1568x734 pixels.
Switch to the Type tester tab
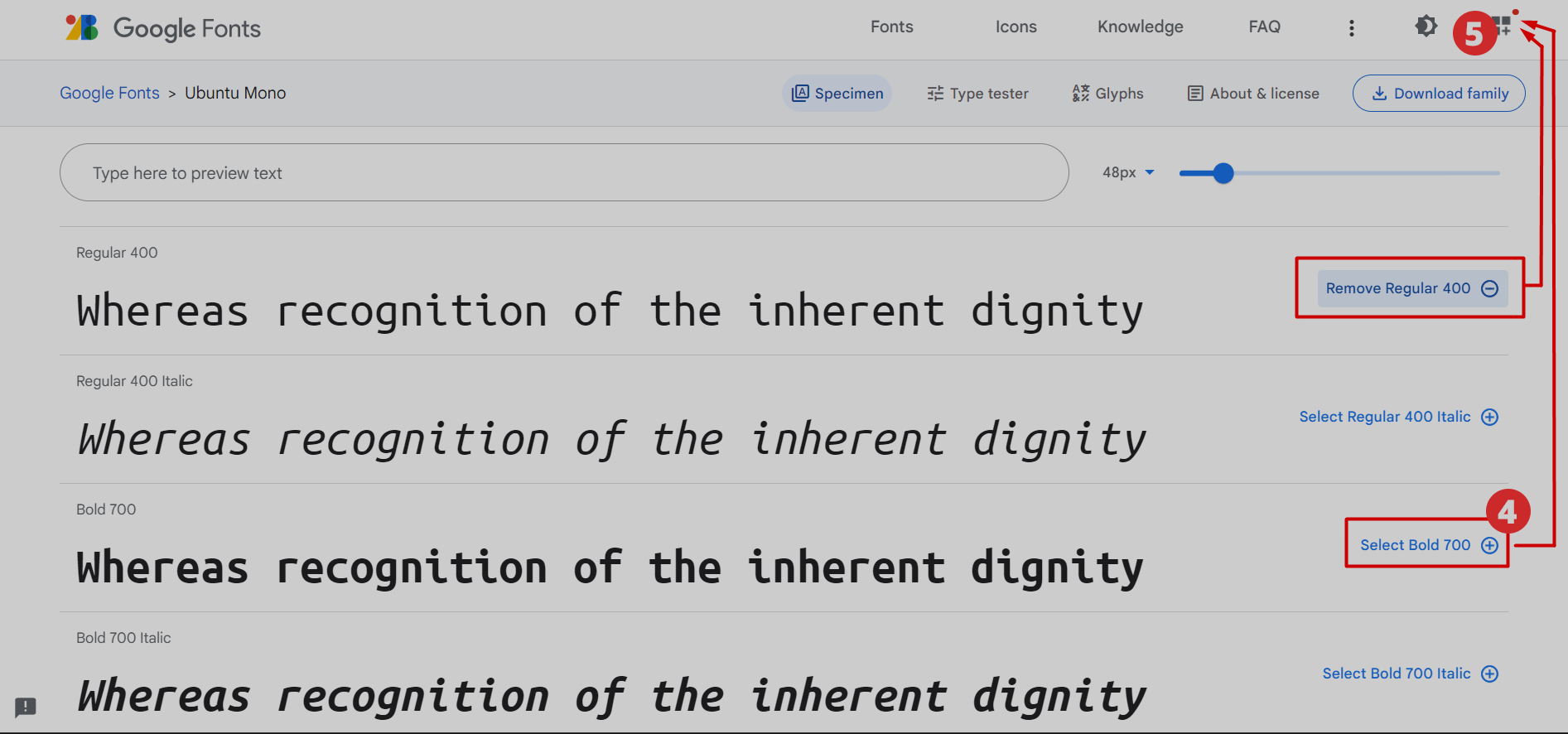(977, 94)
